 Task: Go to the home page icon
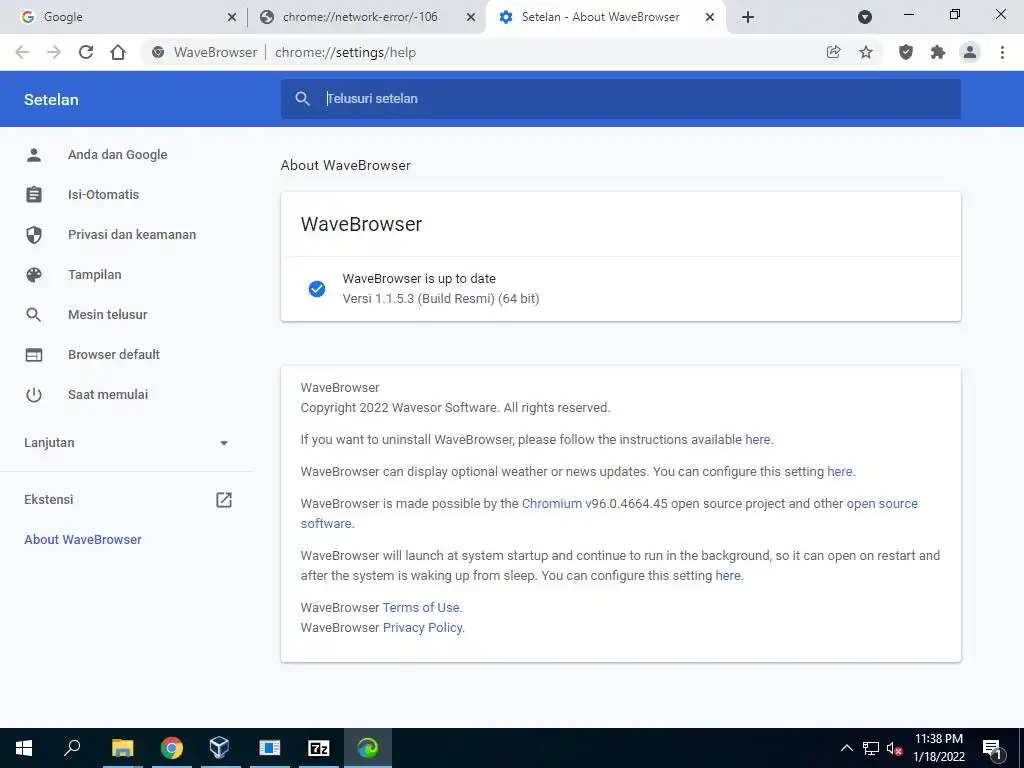pyautogui.click(x=118, y=52)
